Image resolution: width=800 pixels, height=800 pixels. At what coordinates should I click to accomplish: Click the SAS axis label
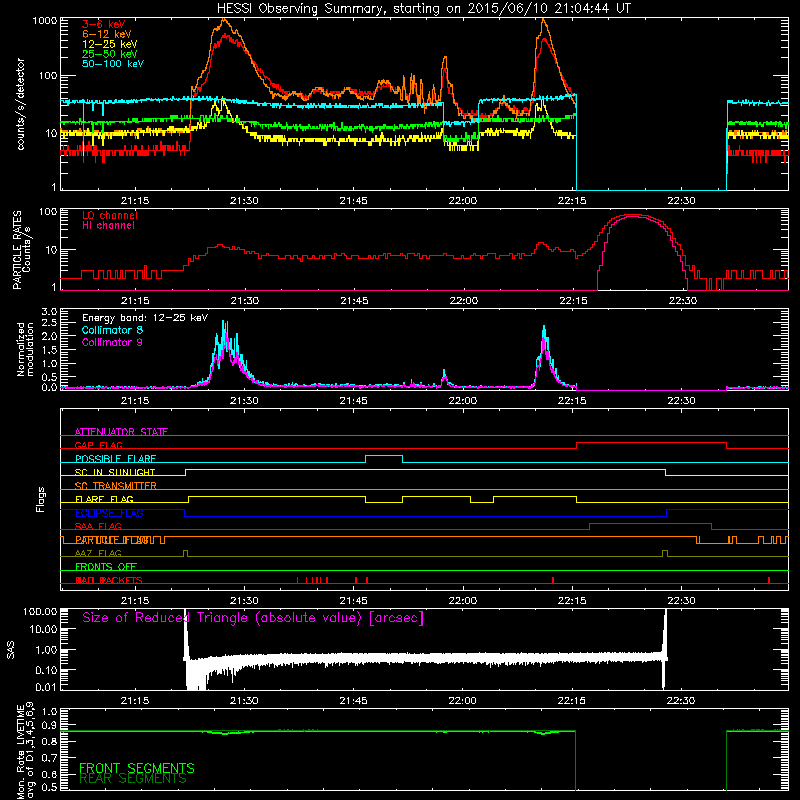coord(10,650)
